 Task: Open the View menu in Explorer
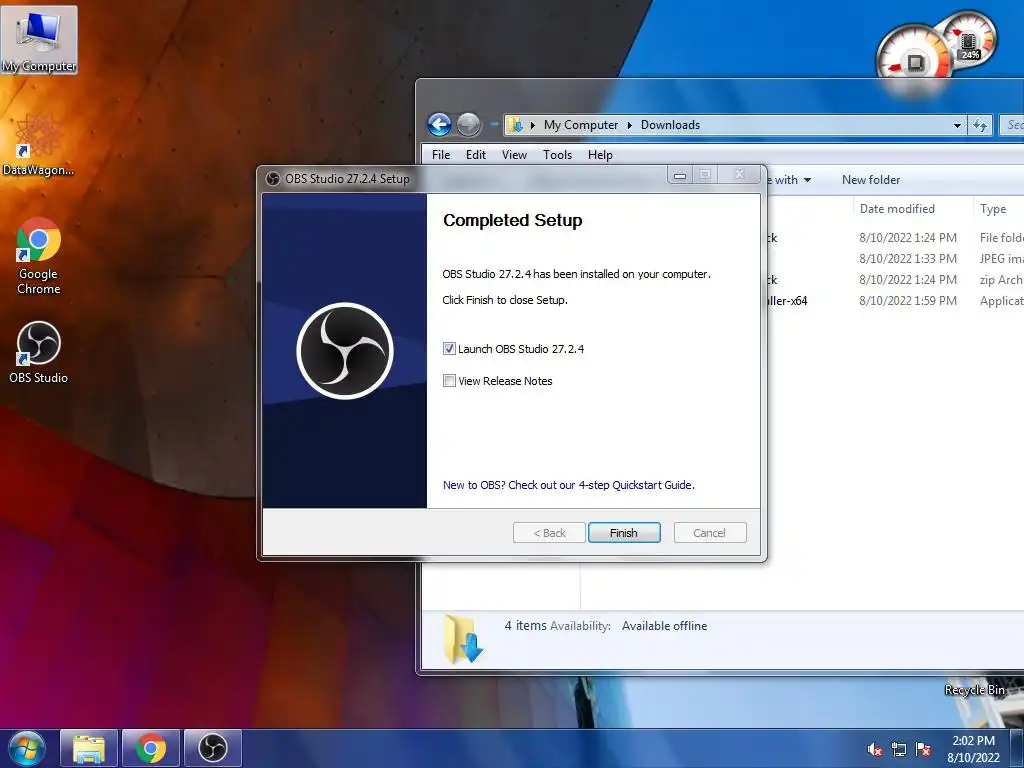(514, 155)
